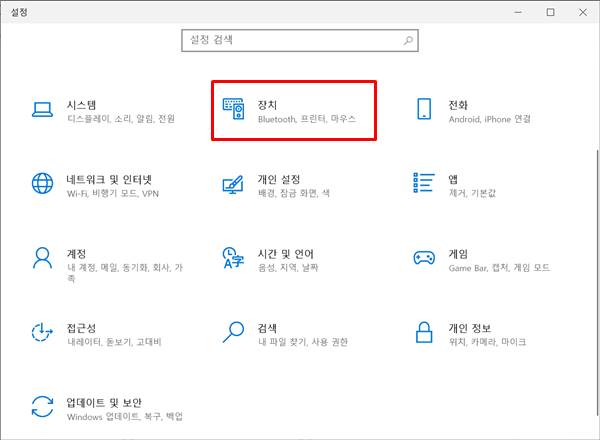600x440 pixels.
Task: Click the 'Windows 업데이트, 복구, 백업' description
Action: pyautogui.click(x=125, y=417)
